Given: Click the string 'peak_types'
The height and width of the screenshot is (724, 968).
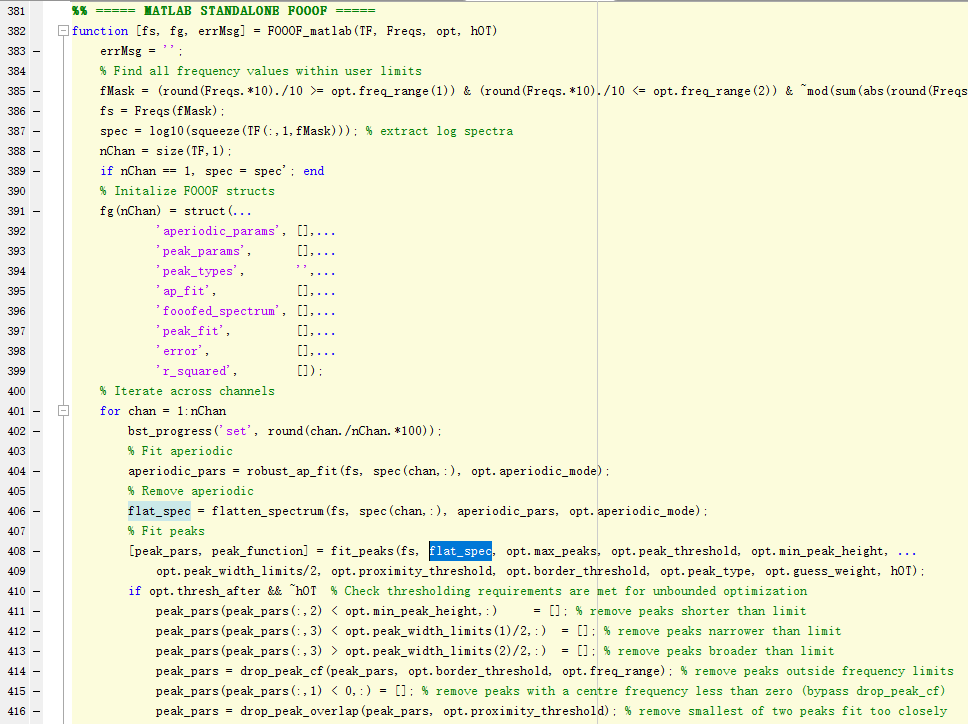Looking at the screenshot, I should click(x=198, y=271).
